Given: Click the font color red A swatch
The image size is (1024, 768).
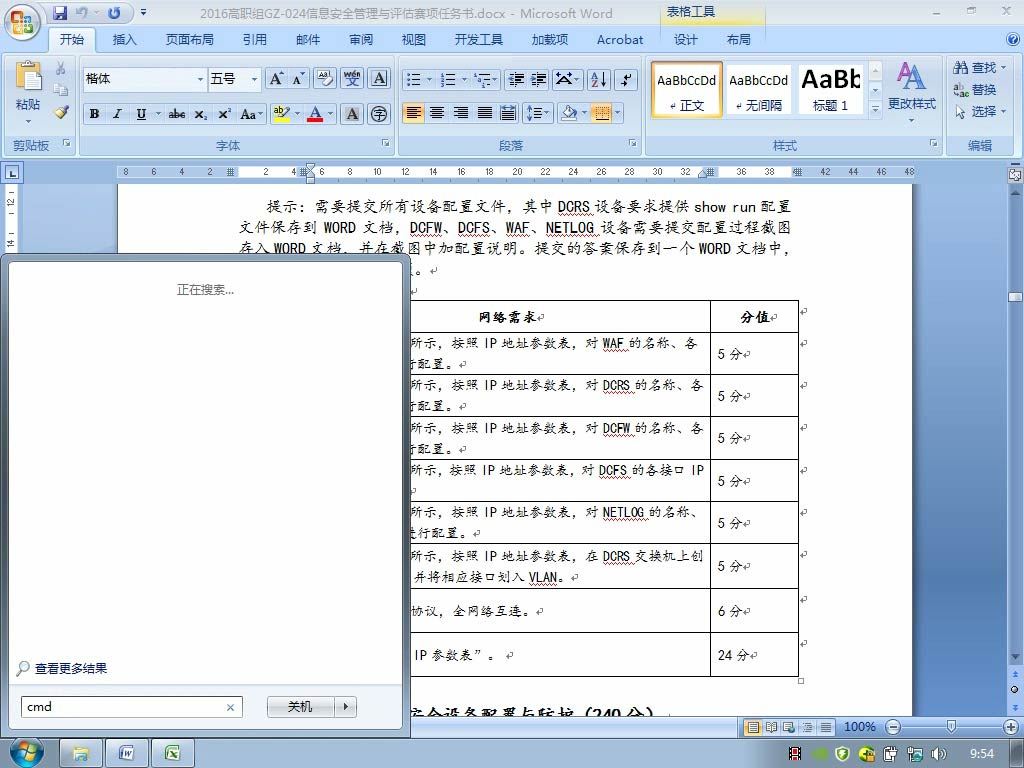Looking at the screenshot, I should point(315,114).
